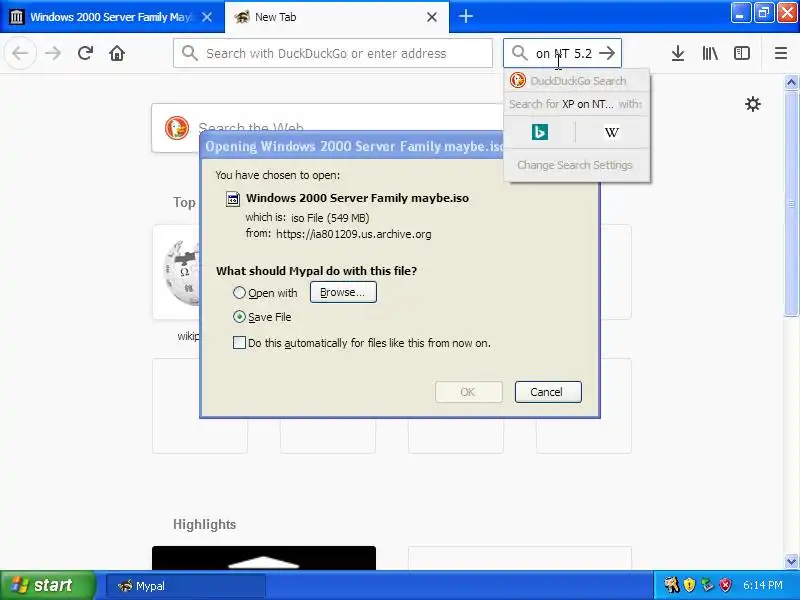
Task: Click the vertical scrollbar thumb
Action: coord(791,203)
